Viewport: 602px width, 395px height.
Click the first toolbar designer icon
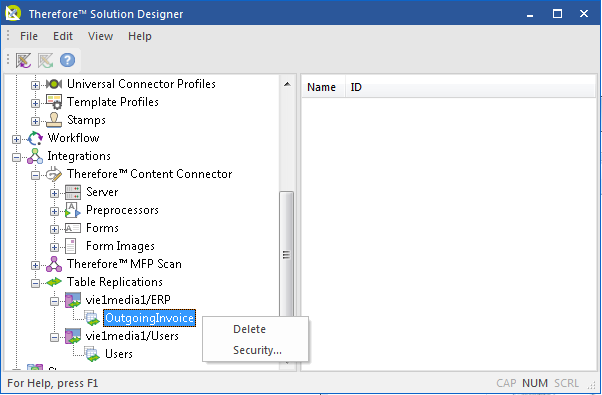(23, 61)
